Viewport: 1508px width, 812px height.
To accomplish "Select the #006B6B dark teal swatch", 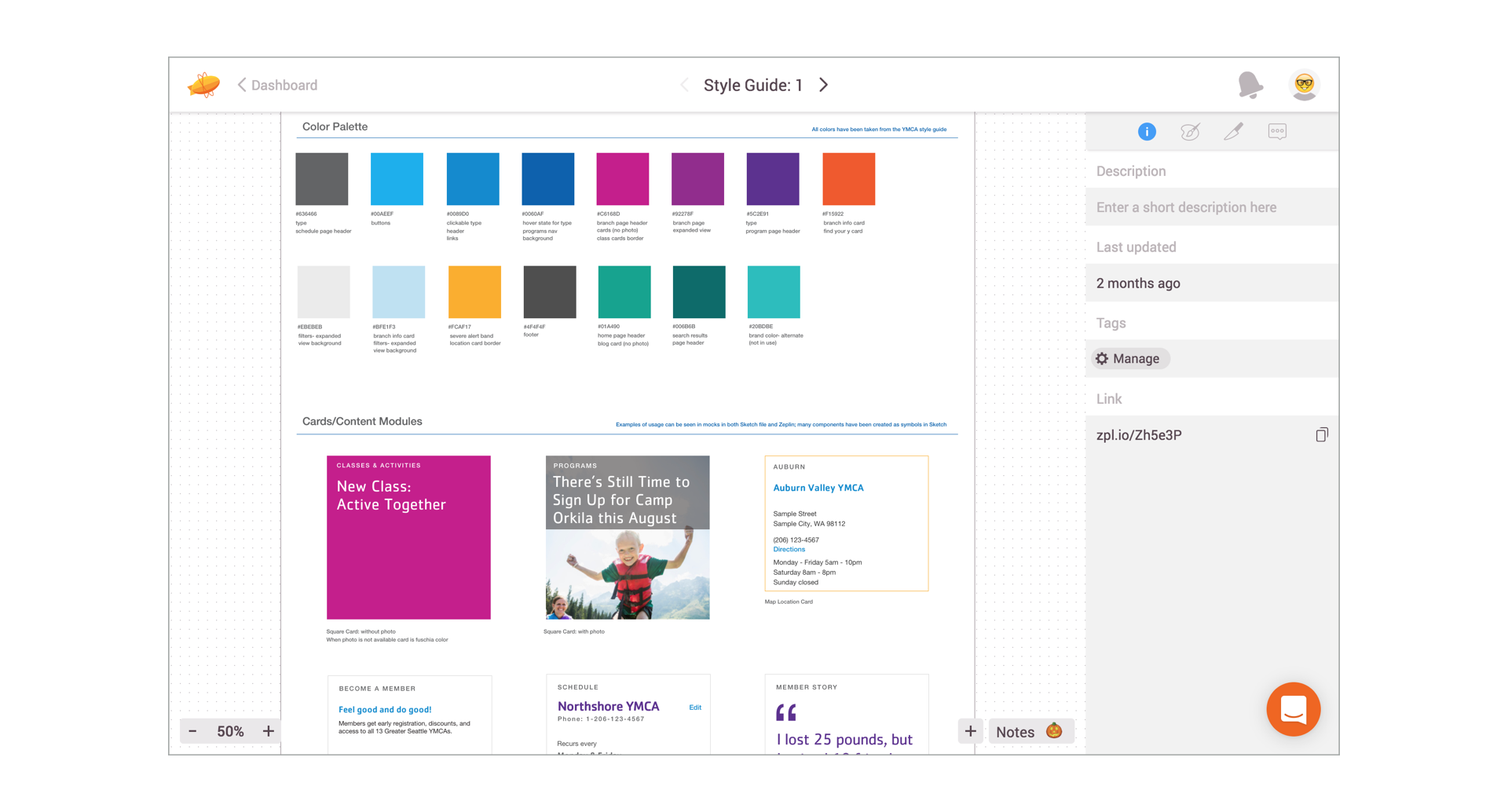I will click(699, 292).
